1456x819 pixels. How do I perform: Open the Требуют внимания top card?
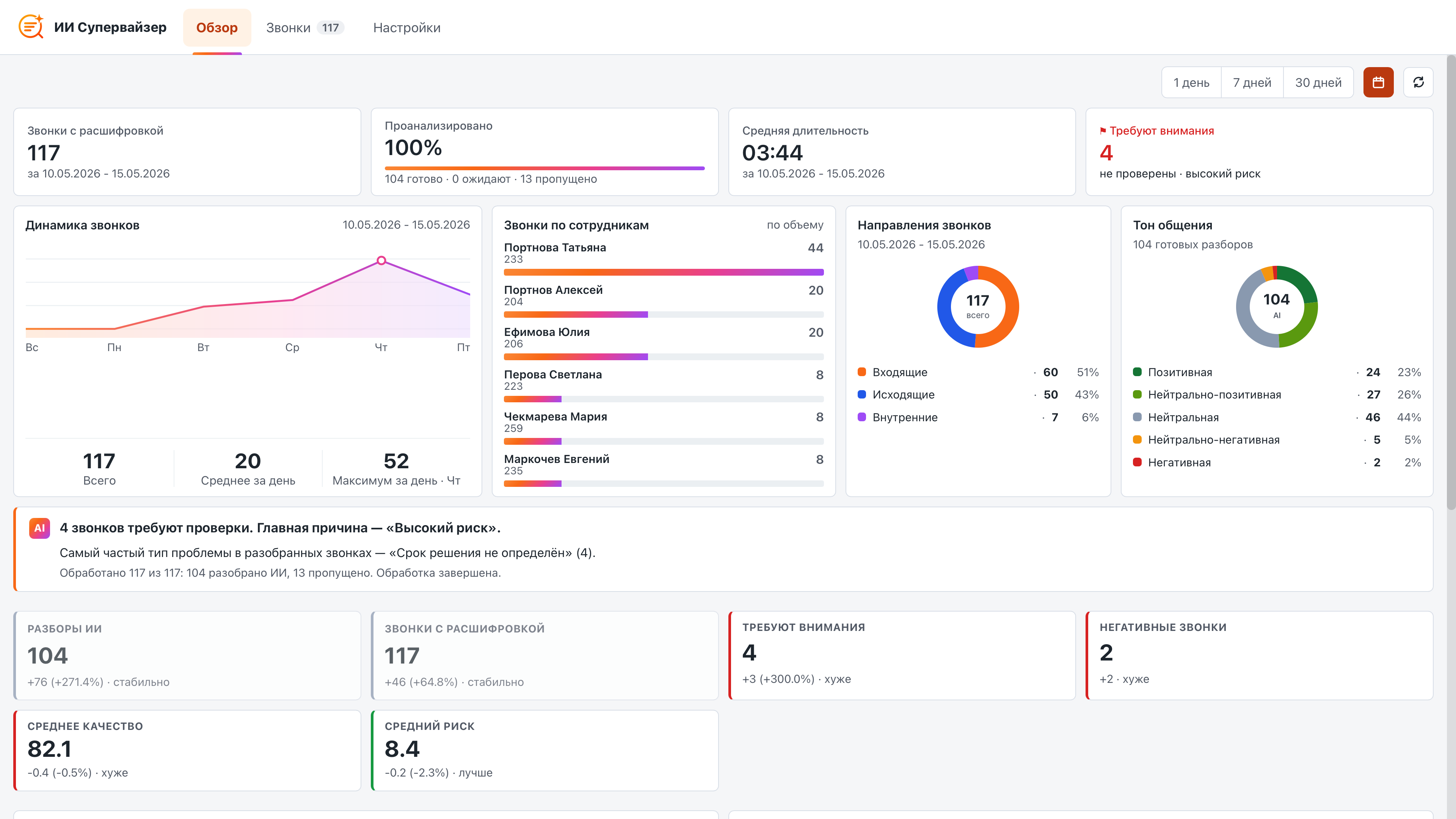click(x=1259, y=152)
